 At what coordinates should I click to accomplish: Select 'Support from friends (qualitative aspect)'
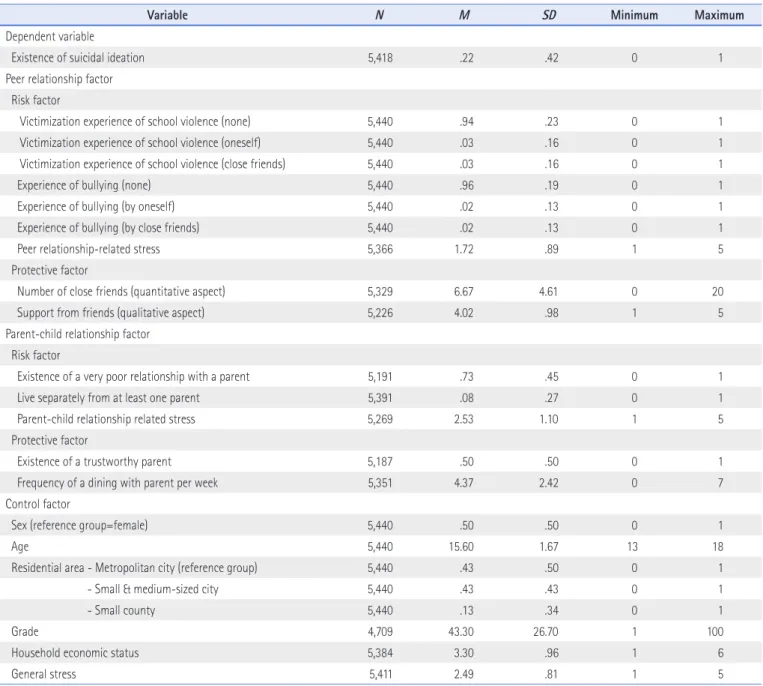(110, 313)
